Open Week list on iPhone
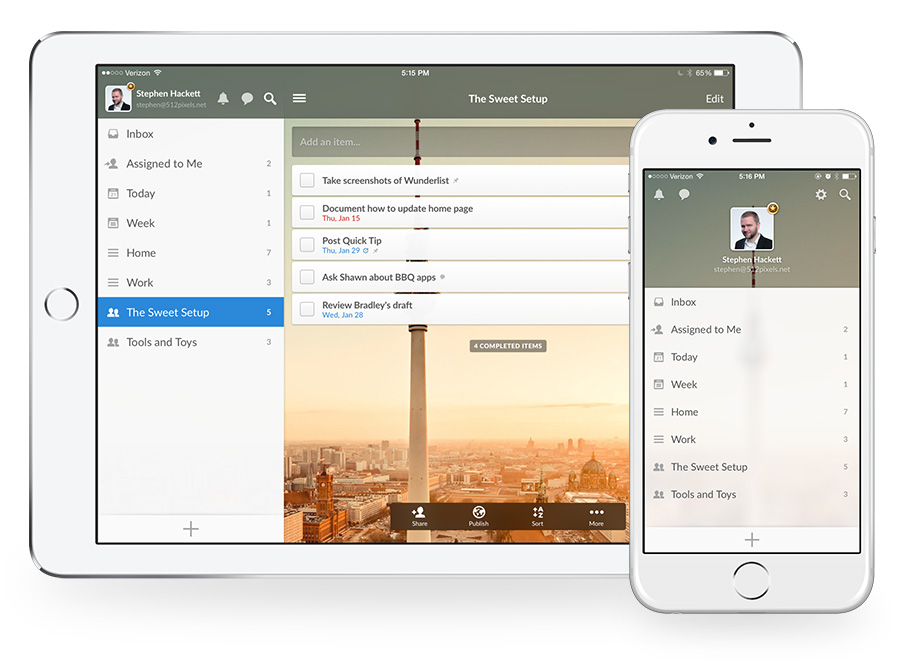The image size is (914, 669). tap(751, 384)
